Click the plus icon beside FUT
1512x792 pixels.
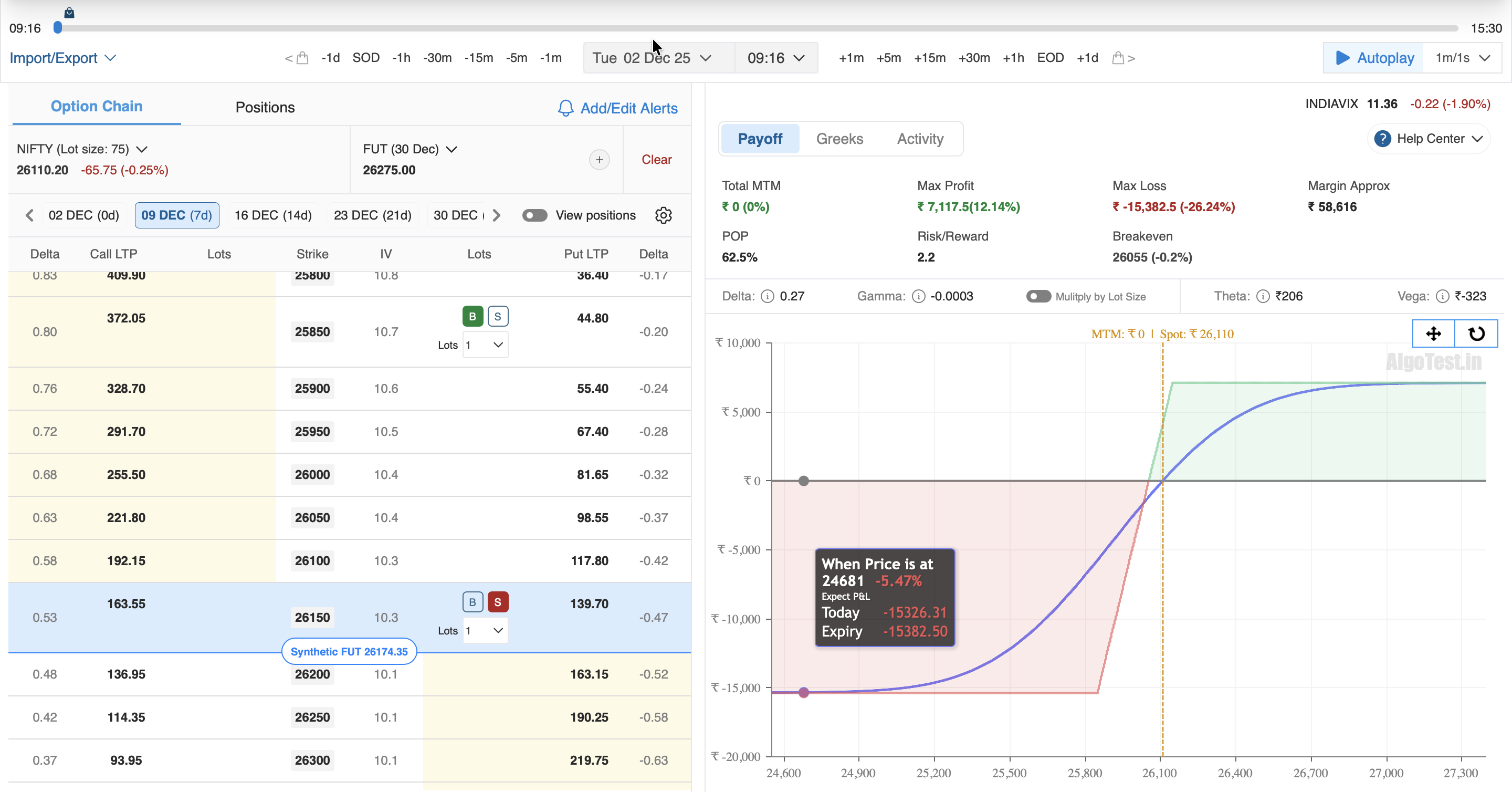click(598, 160)
